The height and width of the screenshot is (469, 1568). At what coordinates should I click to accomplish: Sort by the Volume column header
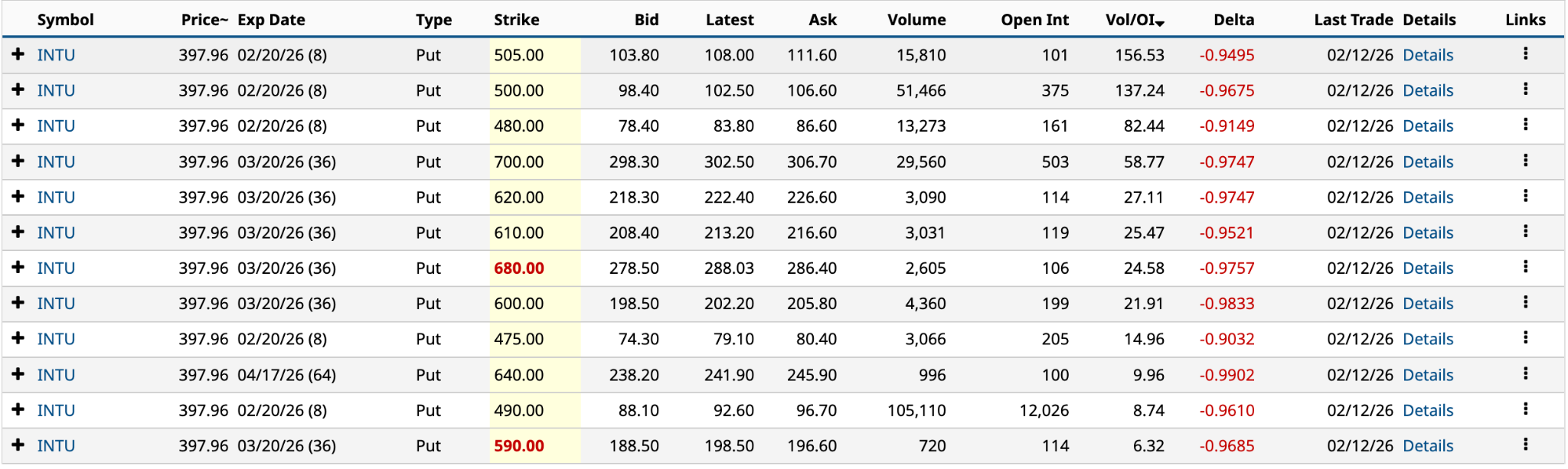(916, 20)
